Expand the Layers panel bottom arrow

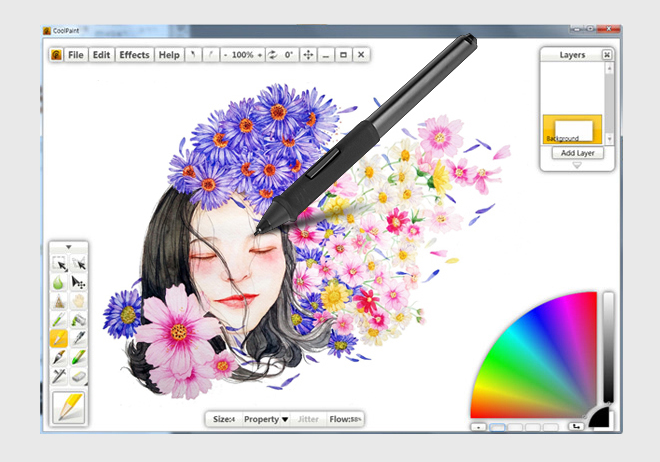click(x=574, y=165)
